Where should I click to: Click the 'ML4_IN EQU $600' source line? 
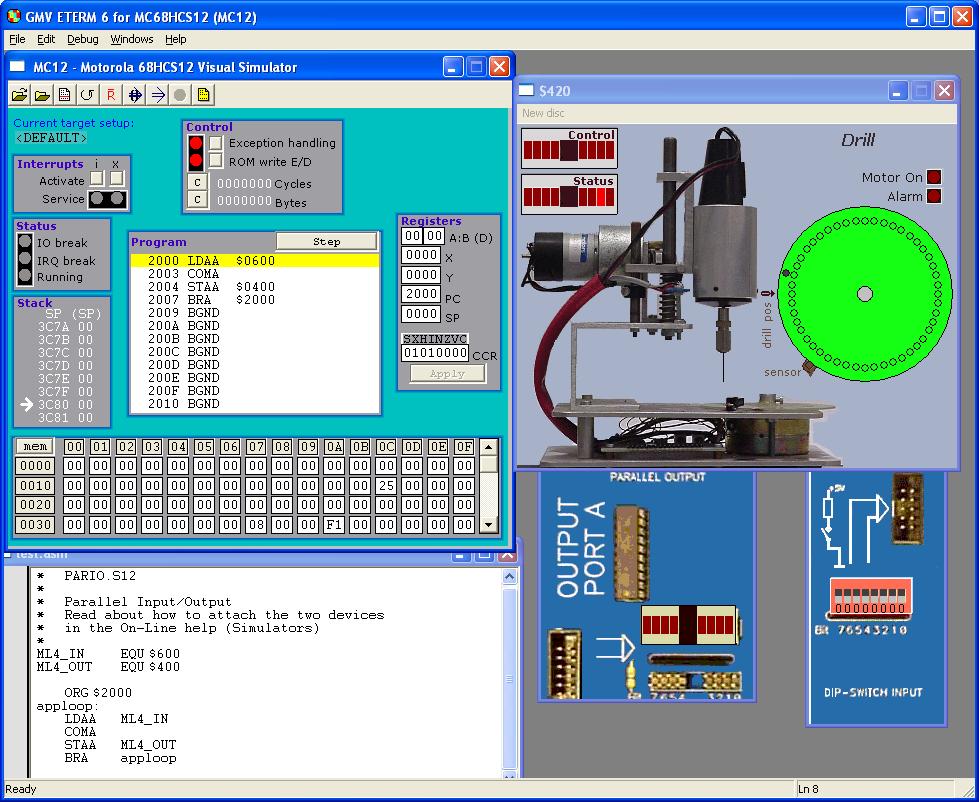click(x=108, y=653)
